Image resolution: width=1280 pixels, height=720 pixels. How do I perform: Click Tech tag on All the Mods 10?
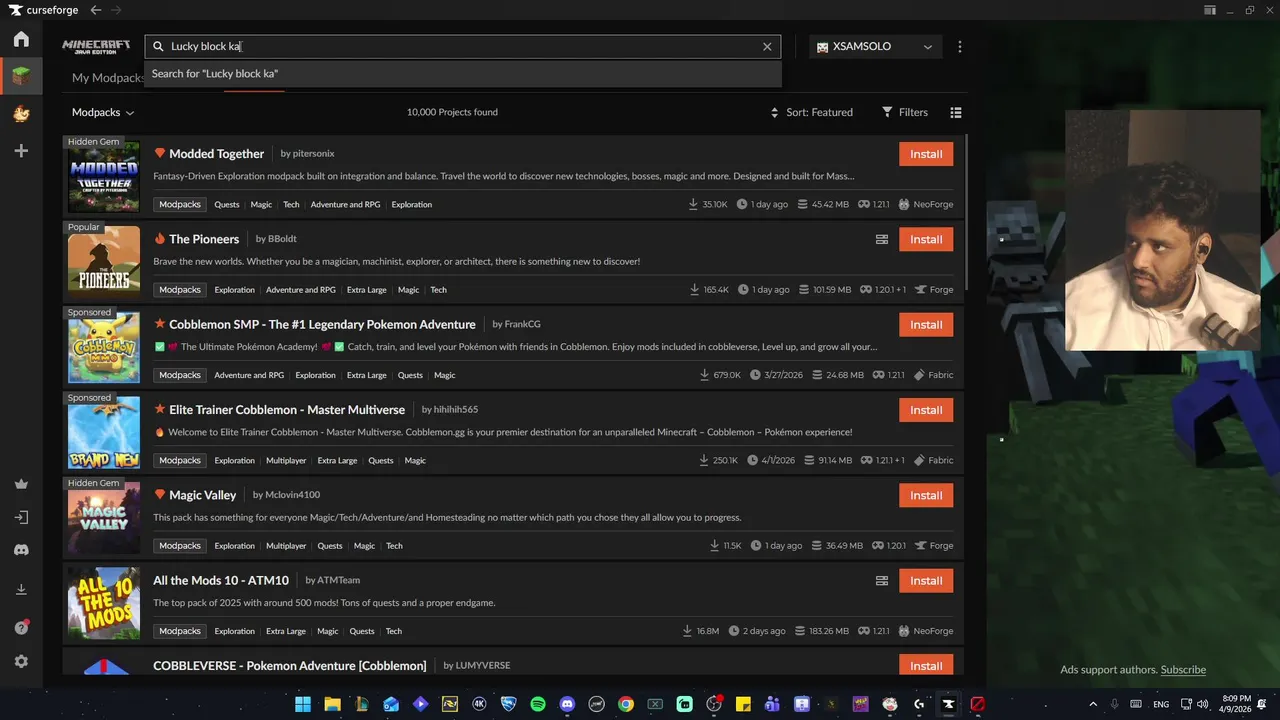tap(394, 631)
